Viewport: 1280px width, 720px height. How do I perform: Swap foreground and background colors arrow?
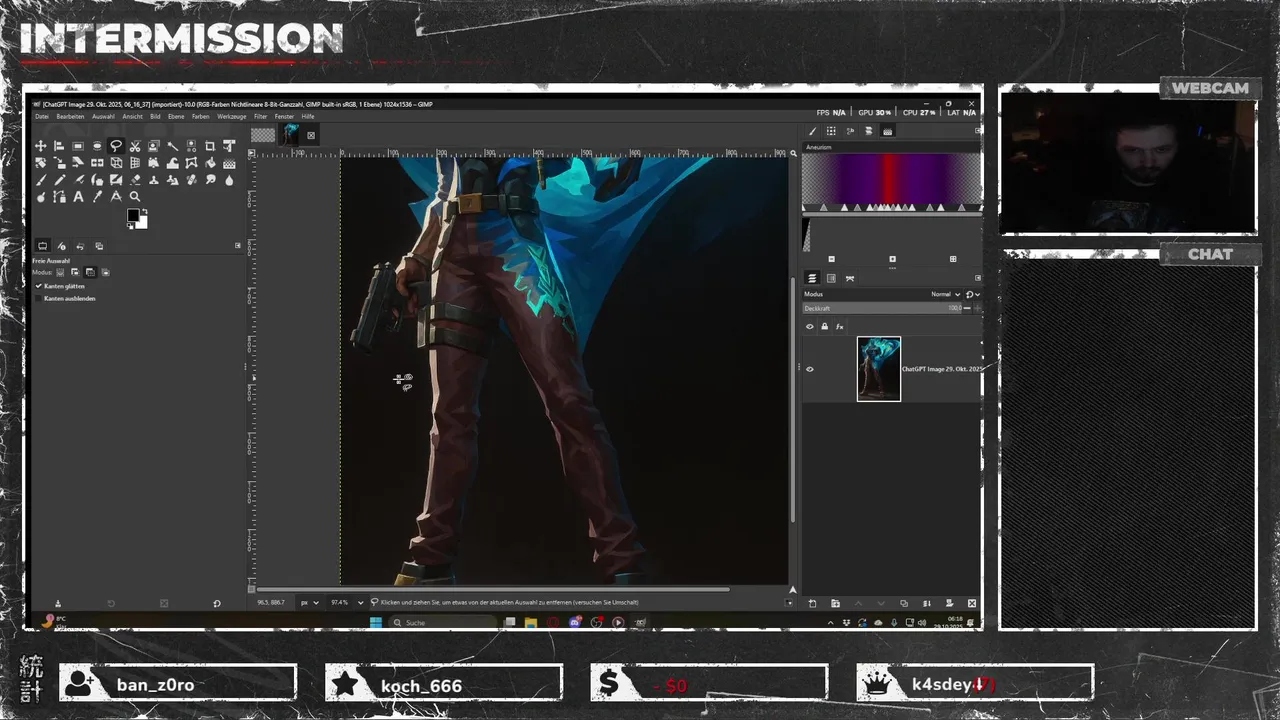click(145, 212)
